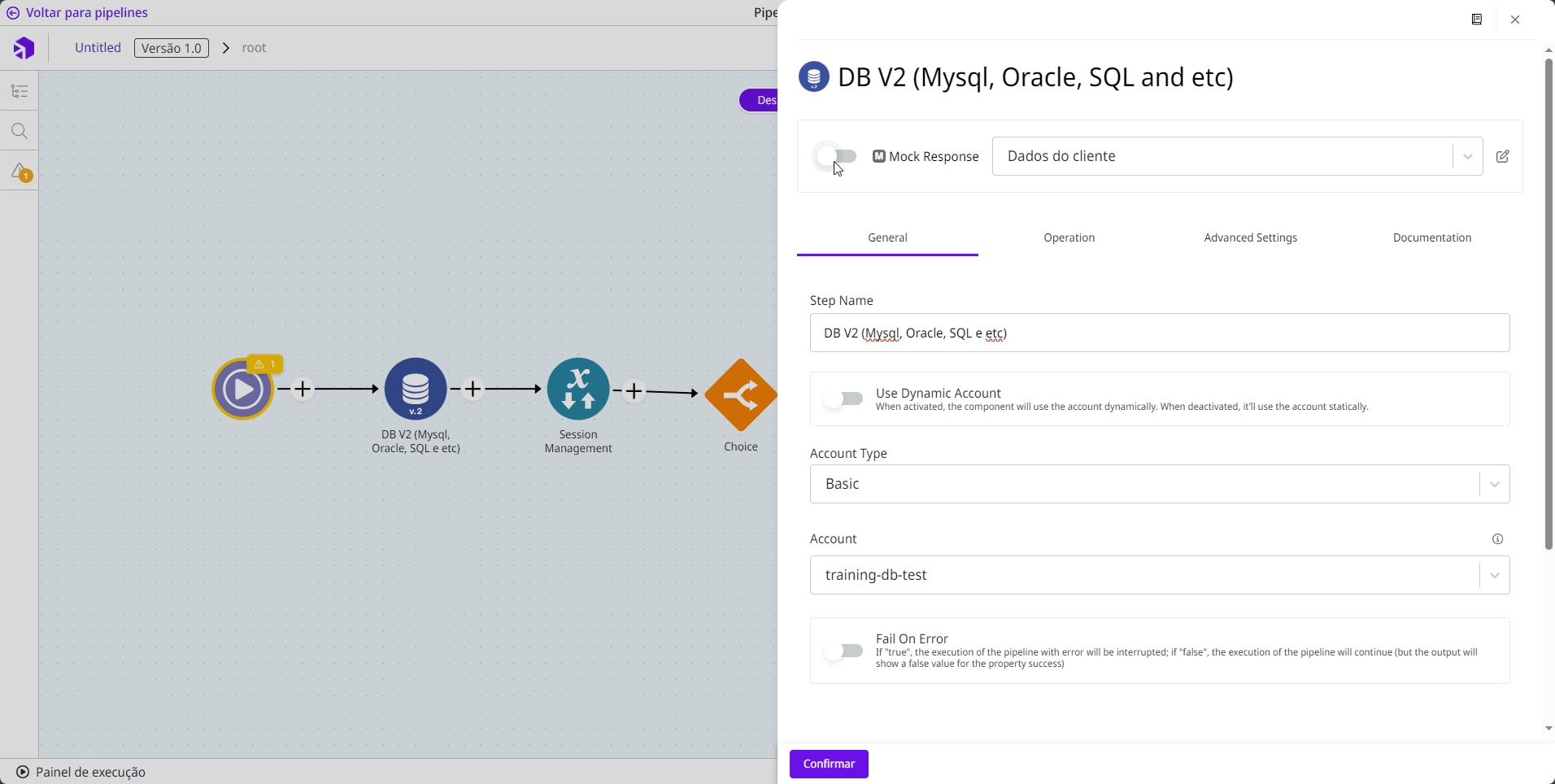Open the warnings icon in left sidebar
Viewport: 1555px width, 784px height.
click(20, 172)
